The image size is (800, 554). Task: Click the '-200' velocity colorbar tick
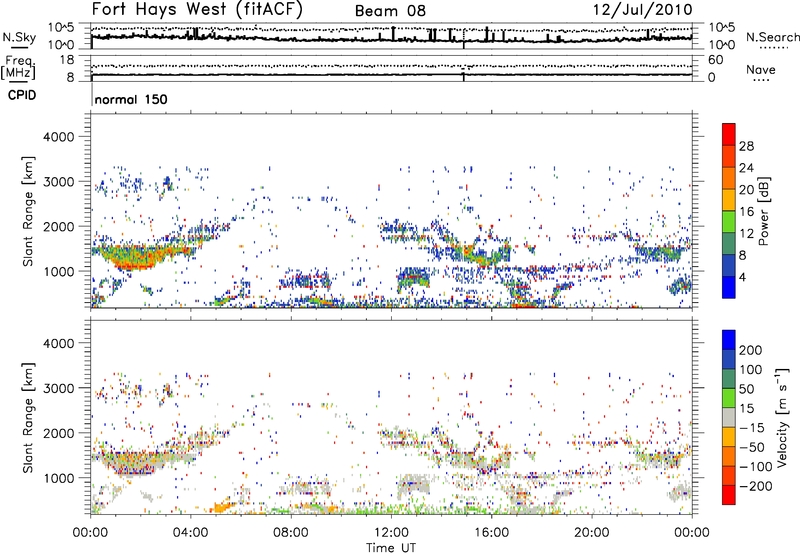pyautogui.click(x=756, y=486)
